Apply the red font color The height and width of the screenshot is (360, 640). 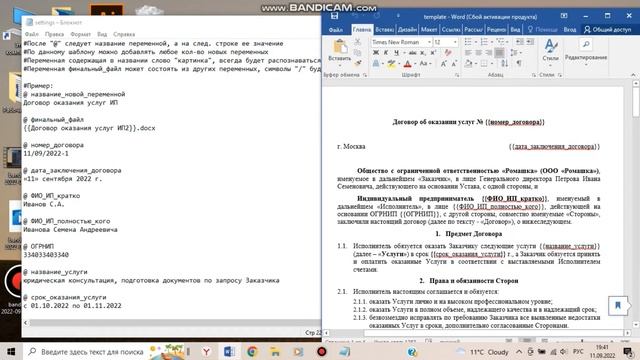(407, 64)
